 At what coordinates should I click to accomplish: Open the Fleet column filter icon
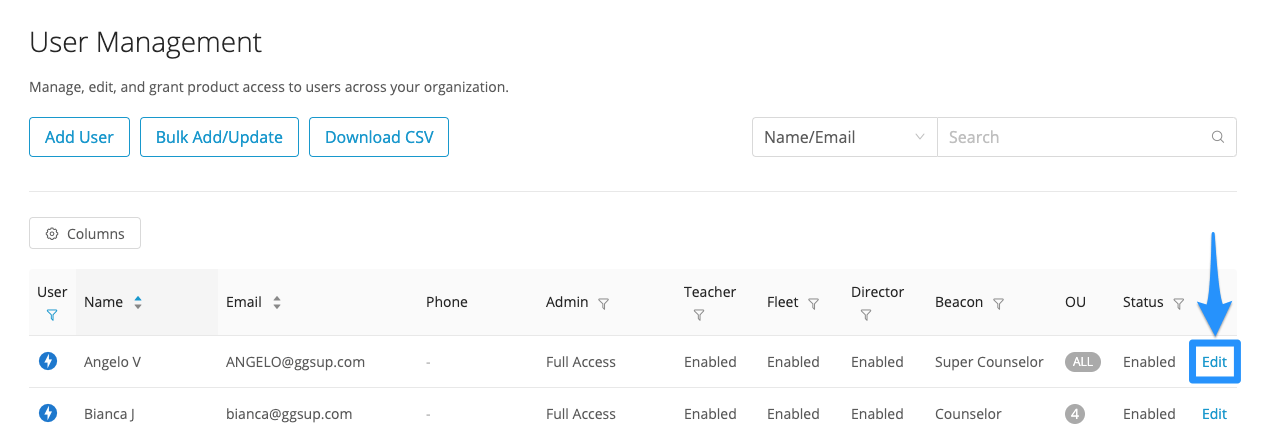pos(814,303)
